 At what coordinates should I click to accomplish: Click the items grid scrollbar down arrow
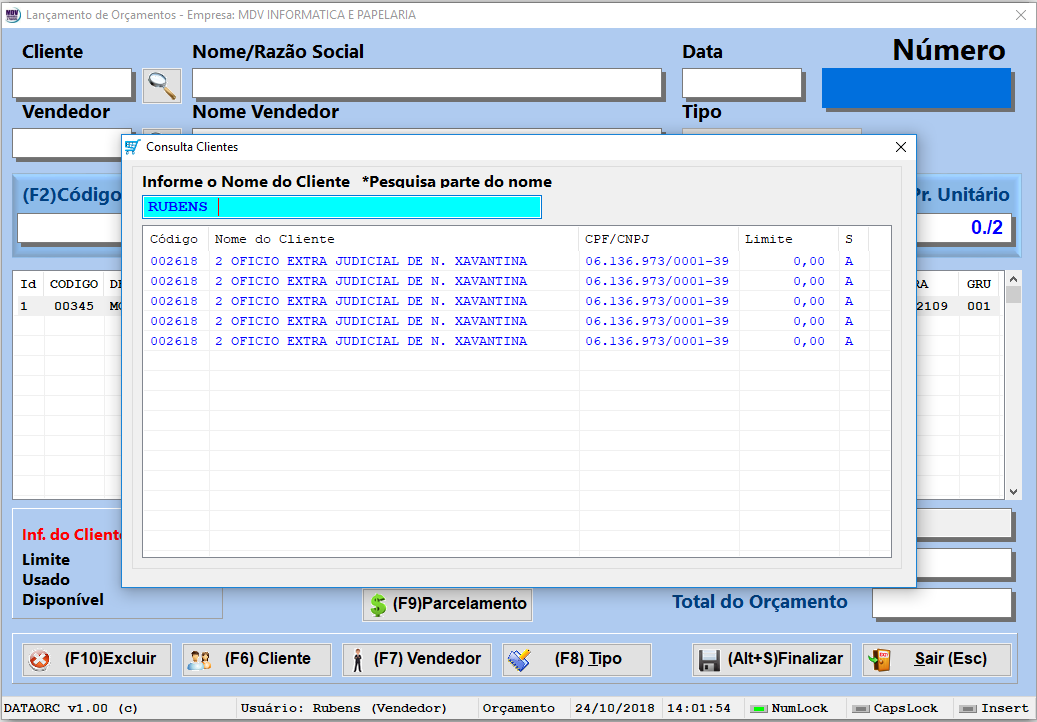click(1013, 492)
